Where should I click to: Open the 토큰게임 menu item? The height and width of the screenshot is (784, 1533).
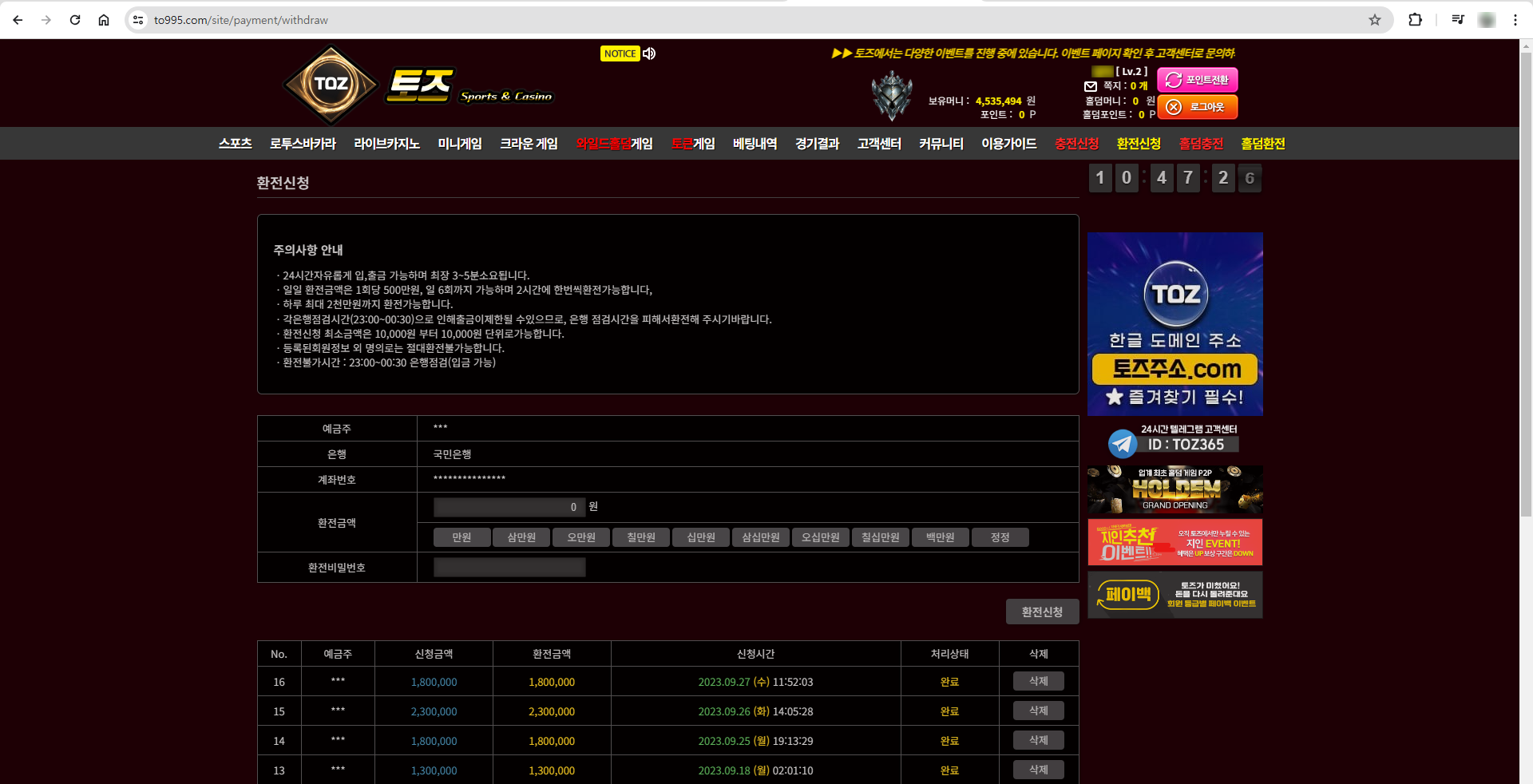click(x=693, y=144)
